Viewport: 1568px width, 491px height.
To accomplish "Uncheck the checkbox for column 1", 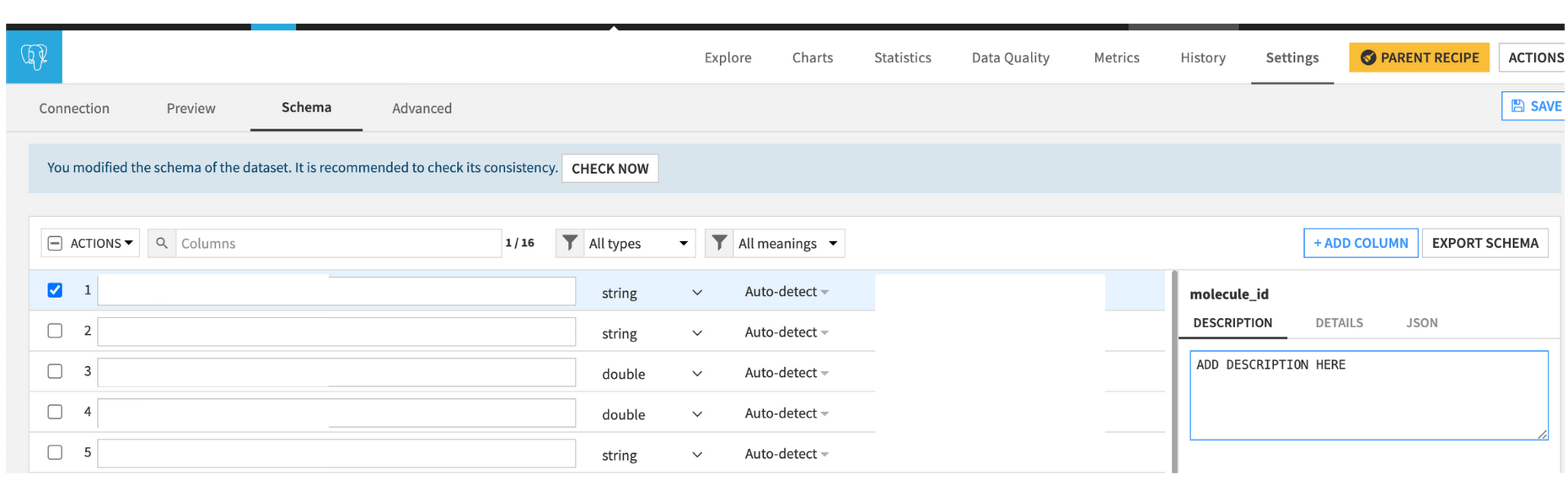I will pos(55,290).
